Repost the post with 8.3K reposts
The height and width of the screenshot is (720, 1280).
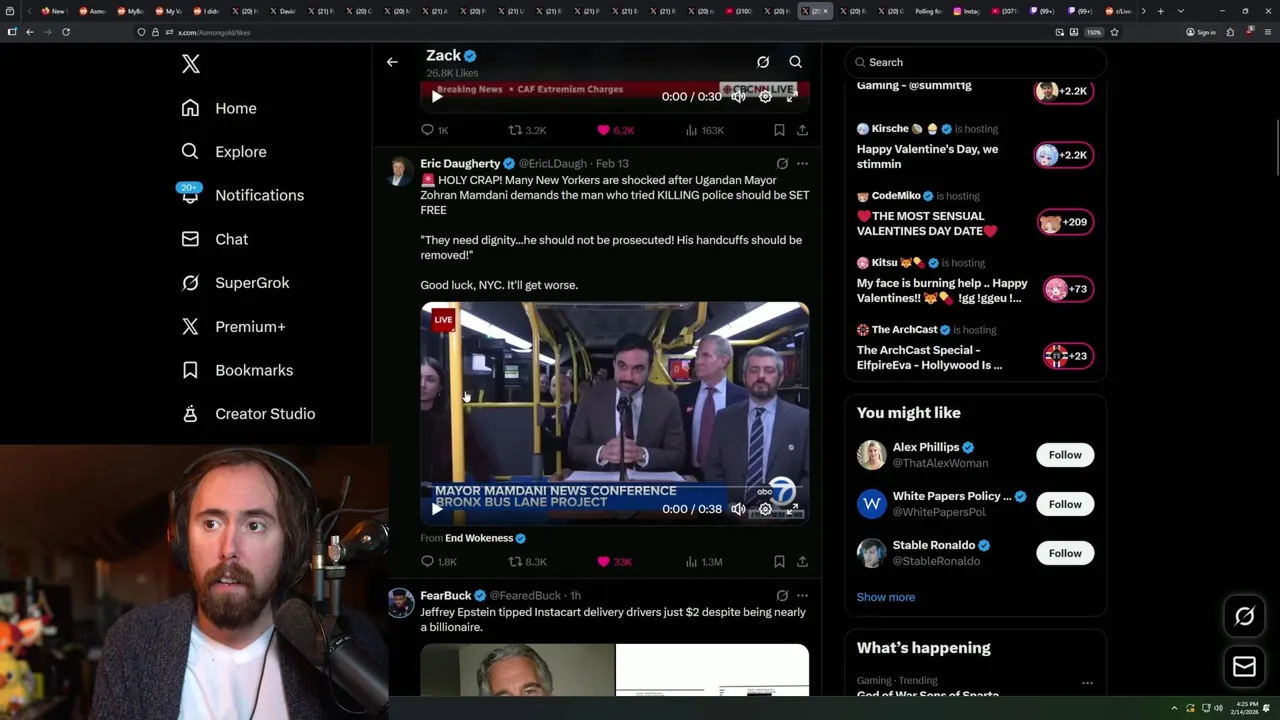[527, 562]
